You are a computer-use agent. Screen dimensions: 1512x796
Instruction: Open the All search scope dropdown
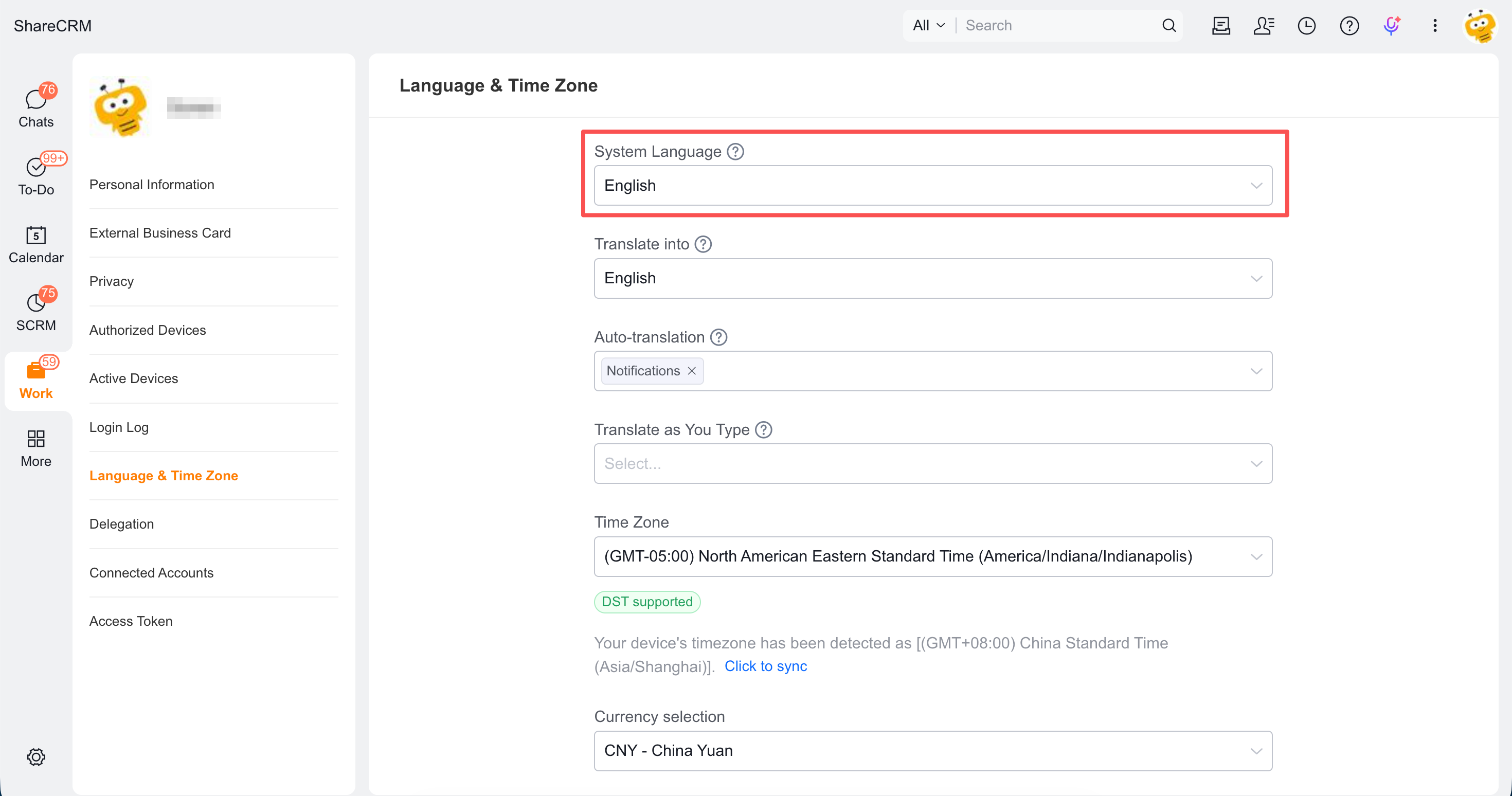pyautogui.click(x=929, y=25)
